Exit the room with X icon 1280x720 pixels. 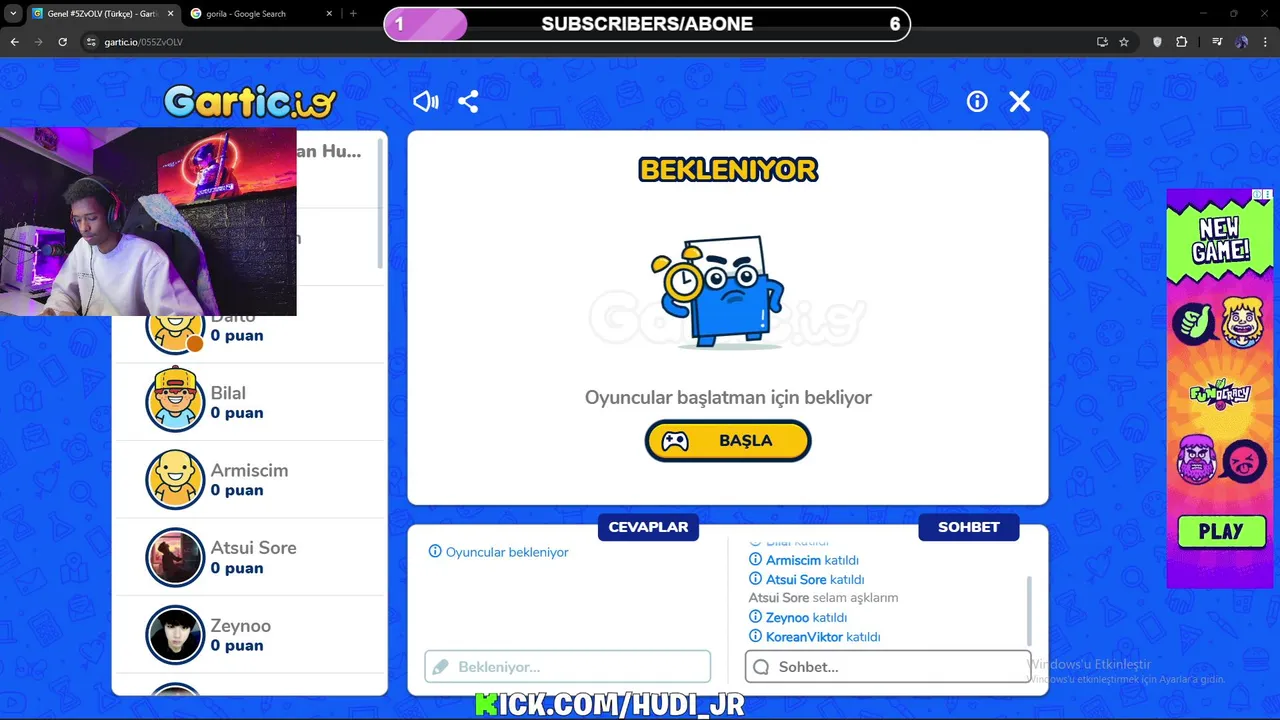coord(1019,101)
